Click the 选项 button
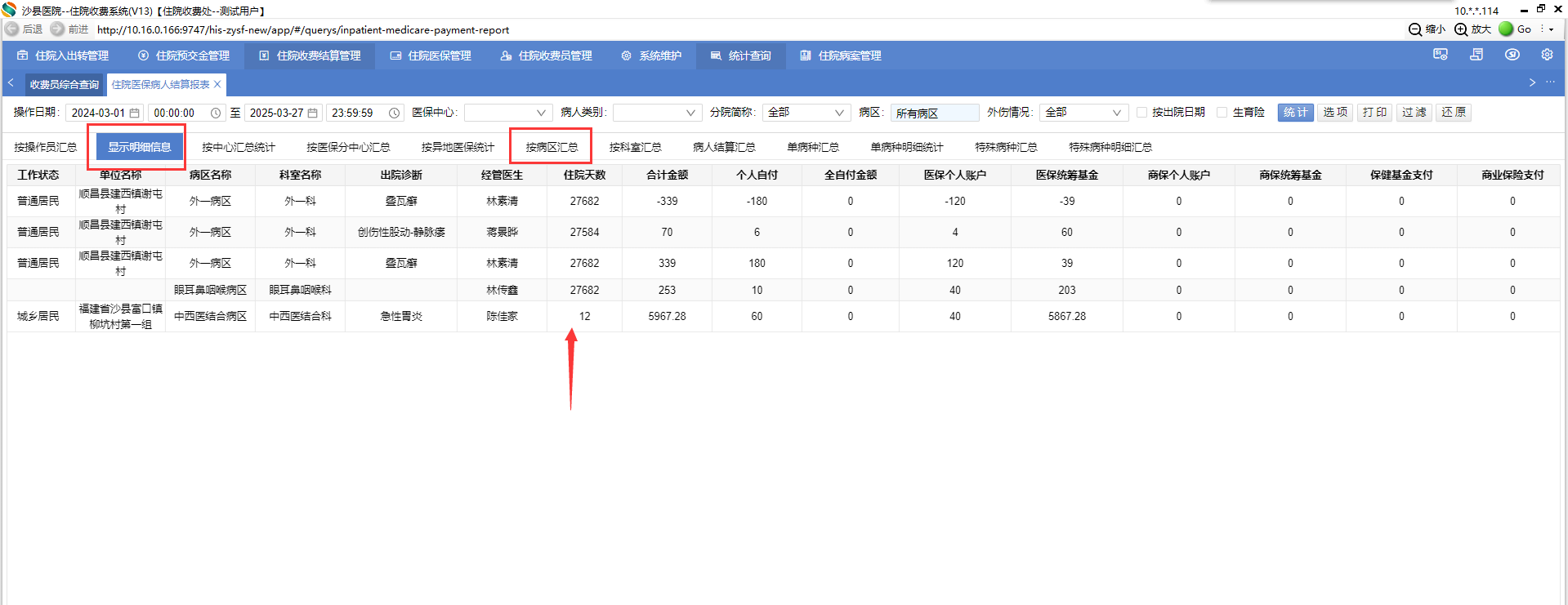Image resolution: width=1568 pixels, height=605 pixels. pos(1335,113)
